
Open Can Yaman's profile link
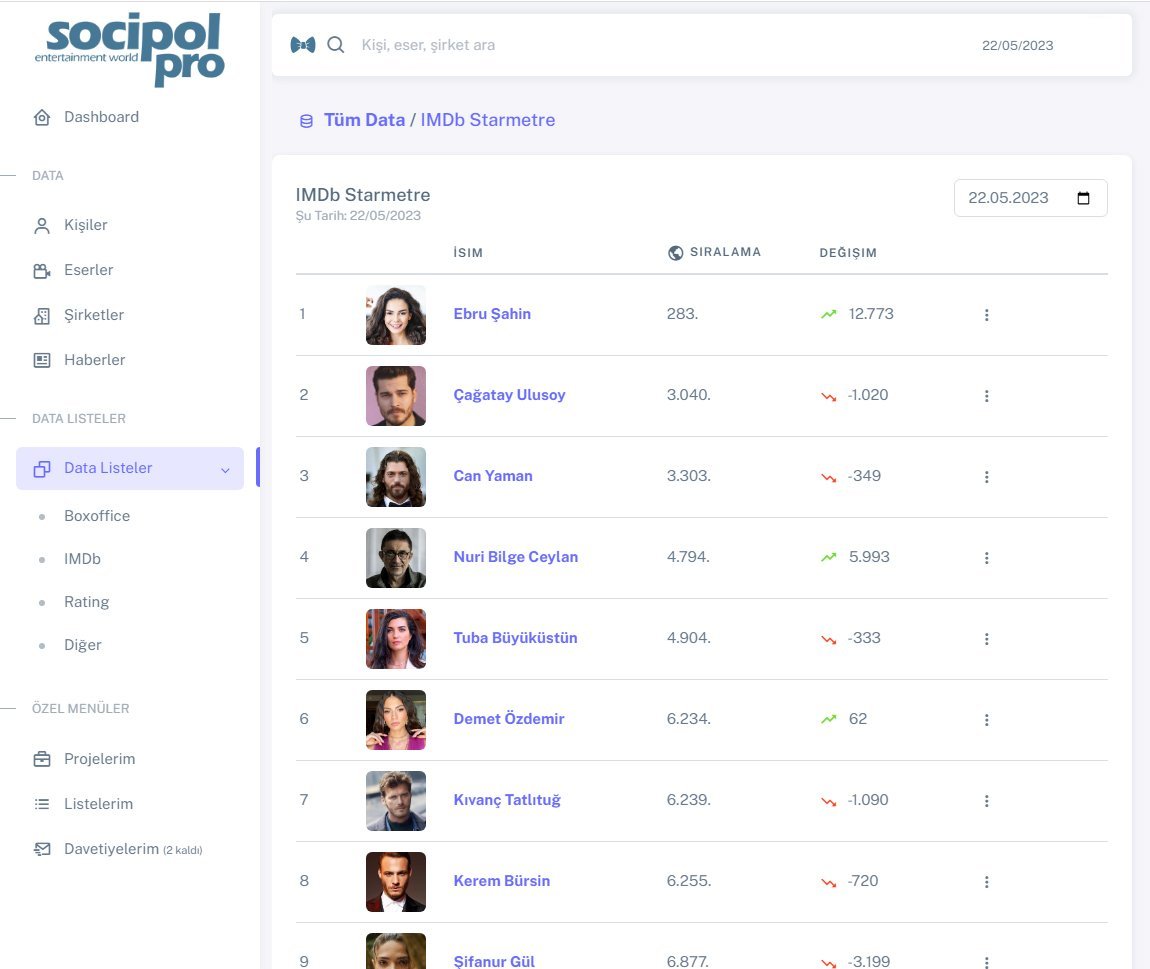[x=493, y=476]
